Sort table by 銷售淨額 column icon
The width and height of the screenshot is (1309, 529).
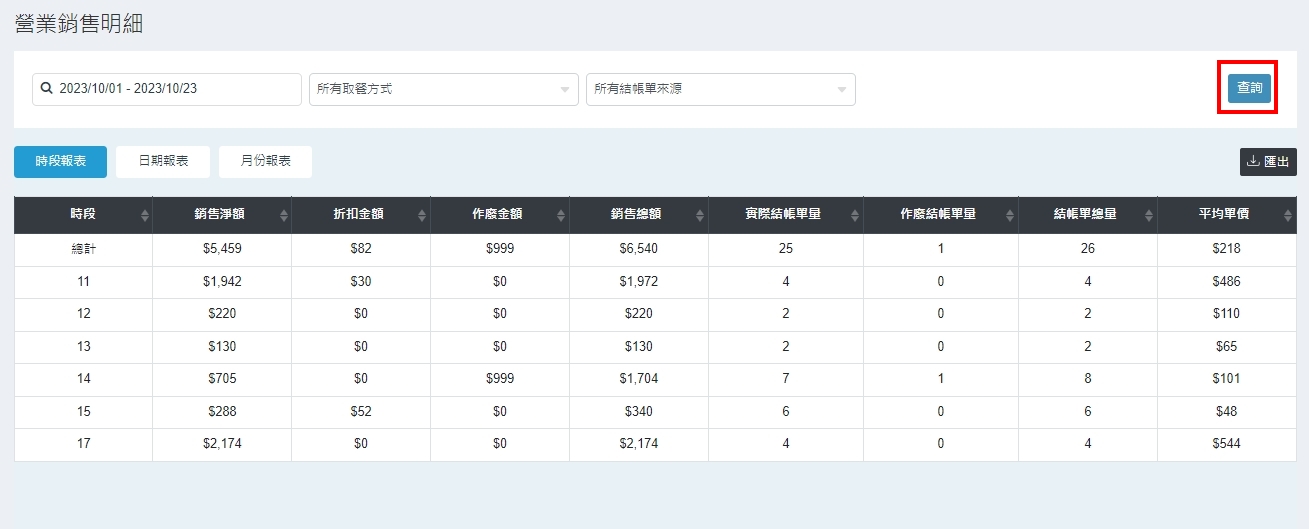(x=284, y=215)
